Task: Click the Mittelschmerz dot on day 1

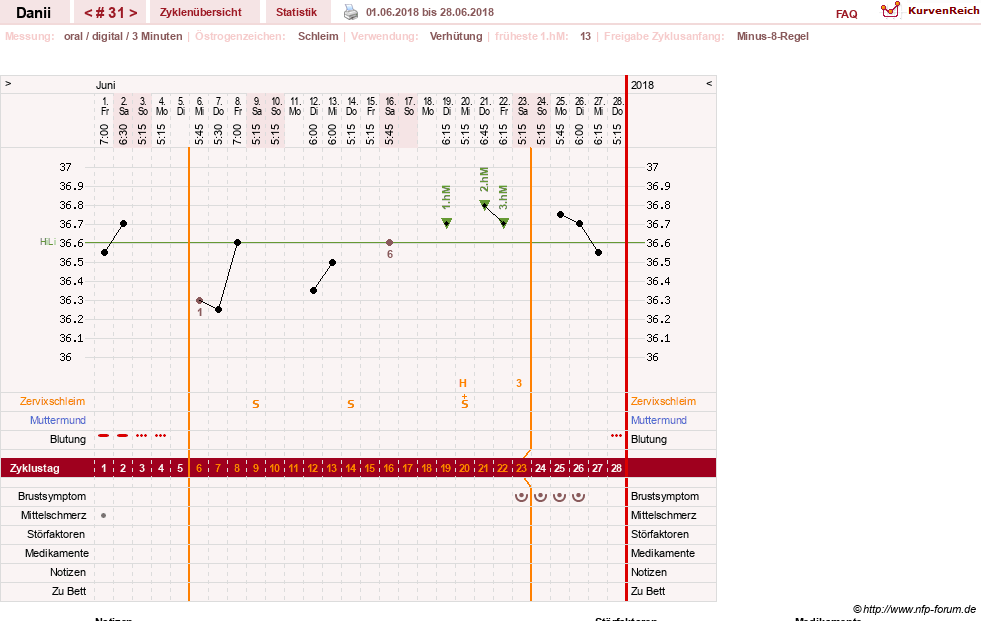Action: pos(104,515)
